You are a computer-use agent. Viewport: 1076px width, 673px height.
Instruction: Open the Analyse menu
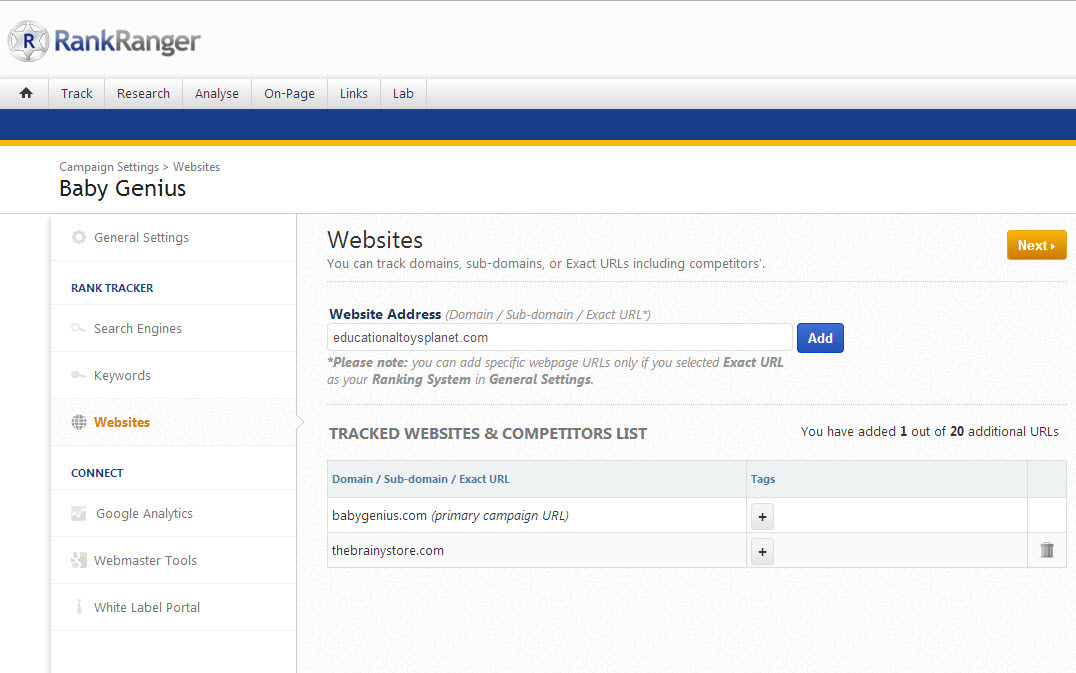[x=217, y=93]
